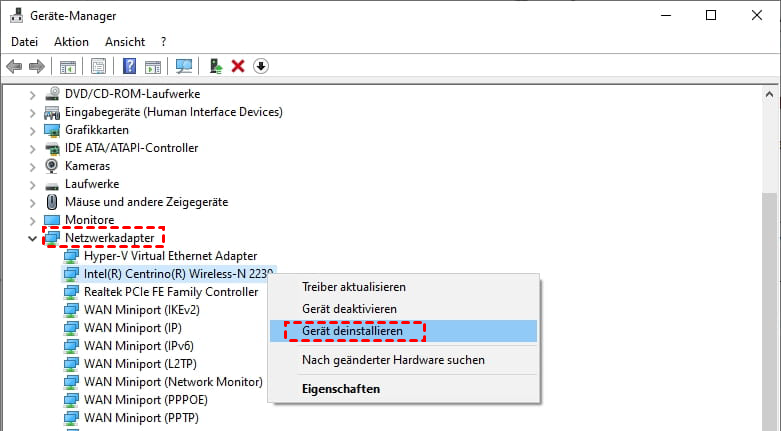
Task: Click the Geräte-Manager title bar icon
Action: coord(16,15)
